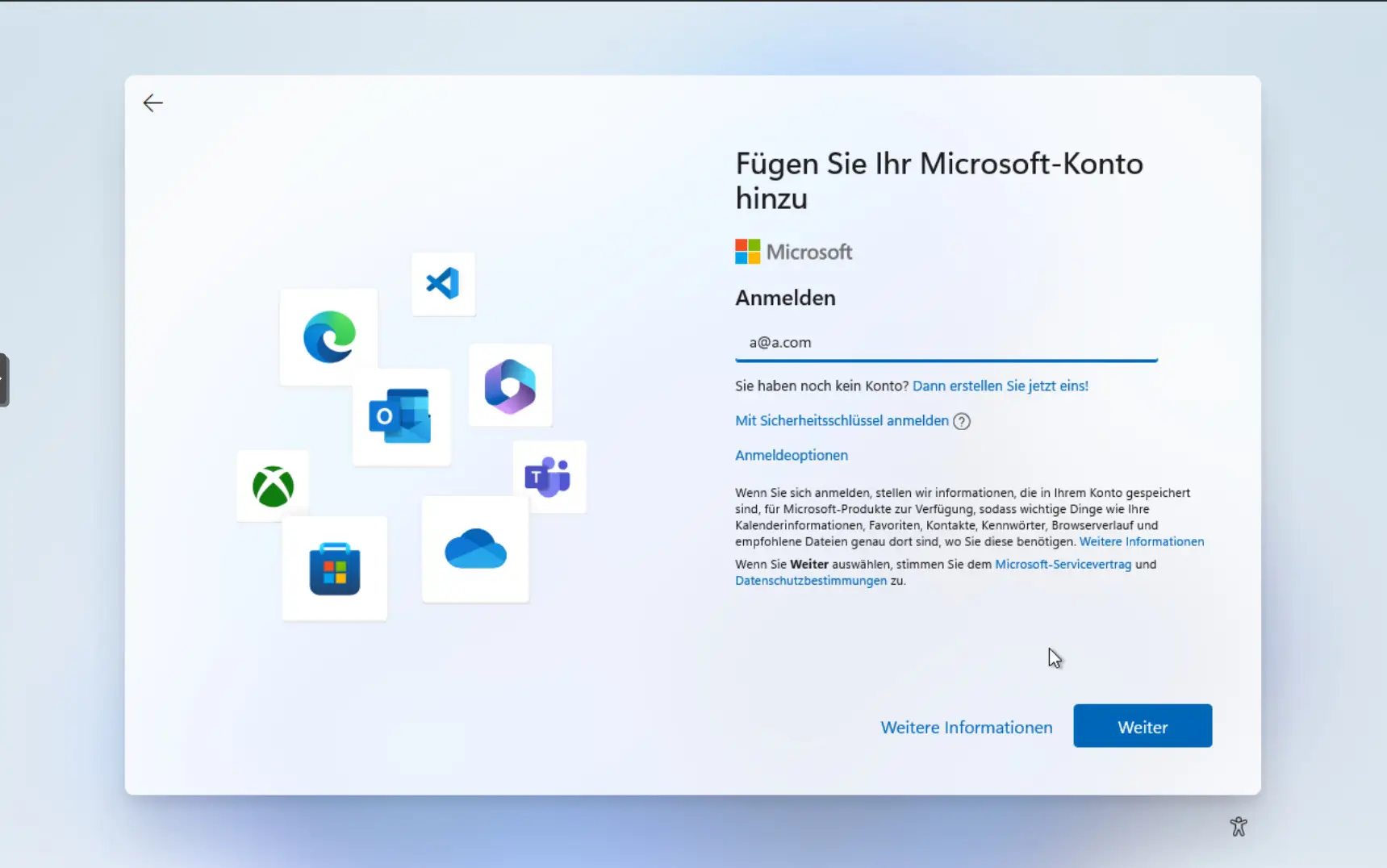Click 'Mit Sicherheitsschlüssel anmelden' link

point(842,420)
